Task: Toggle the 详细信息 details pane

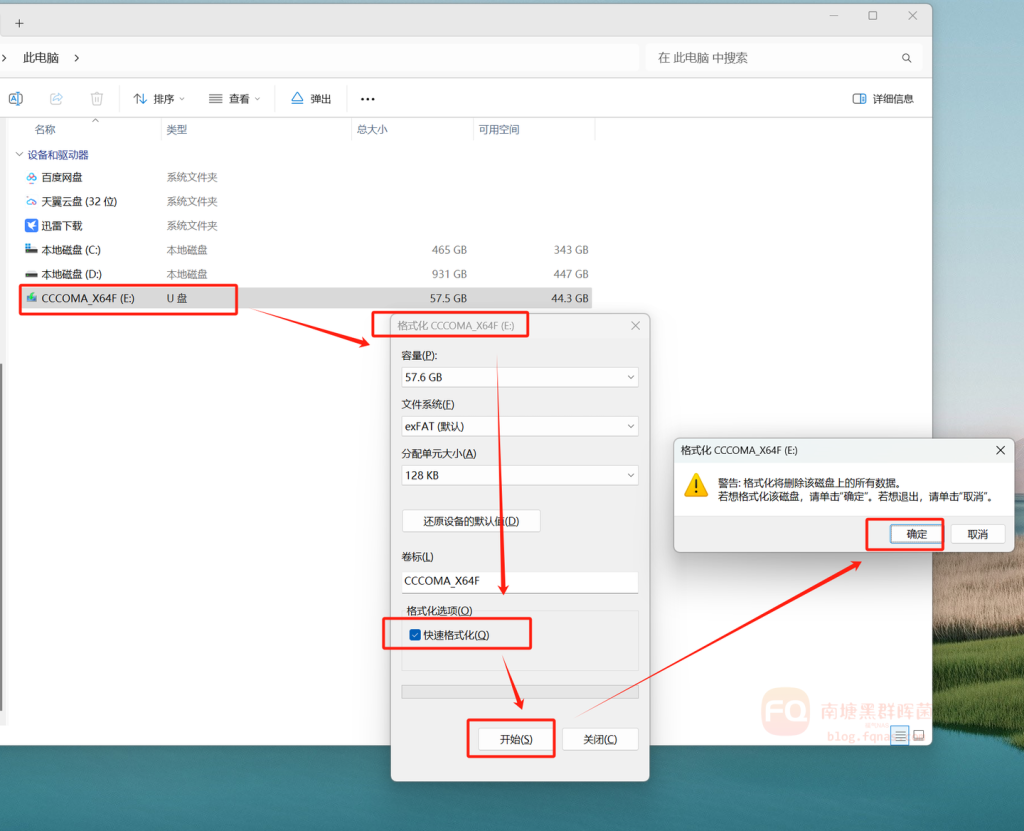Action: click(883, 99)
